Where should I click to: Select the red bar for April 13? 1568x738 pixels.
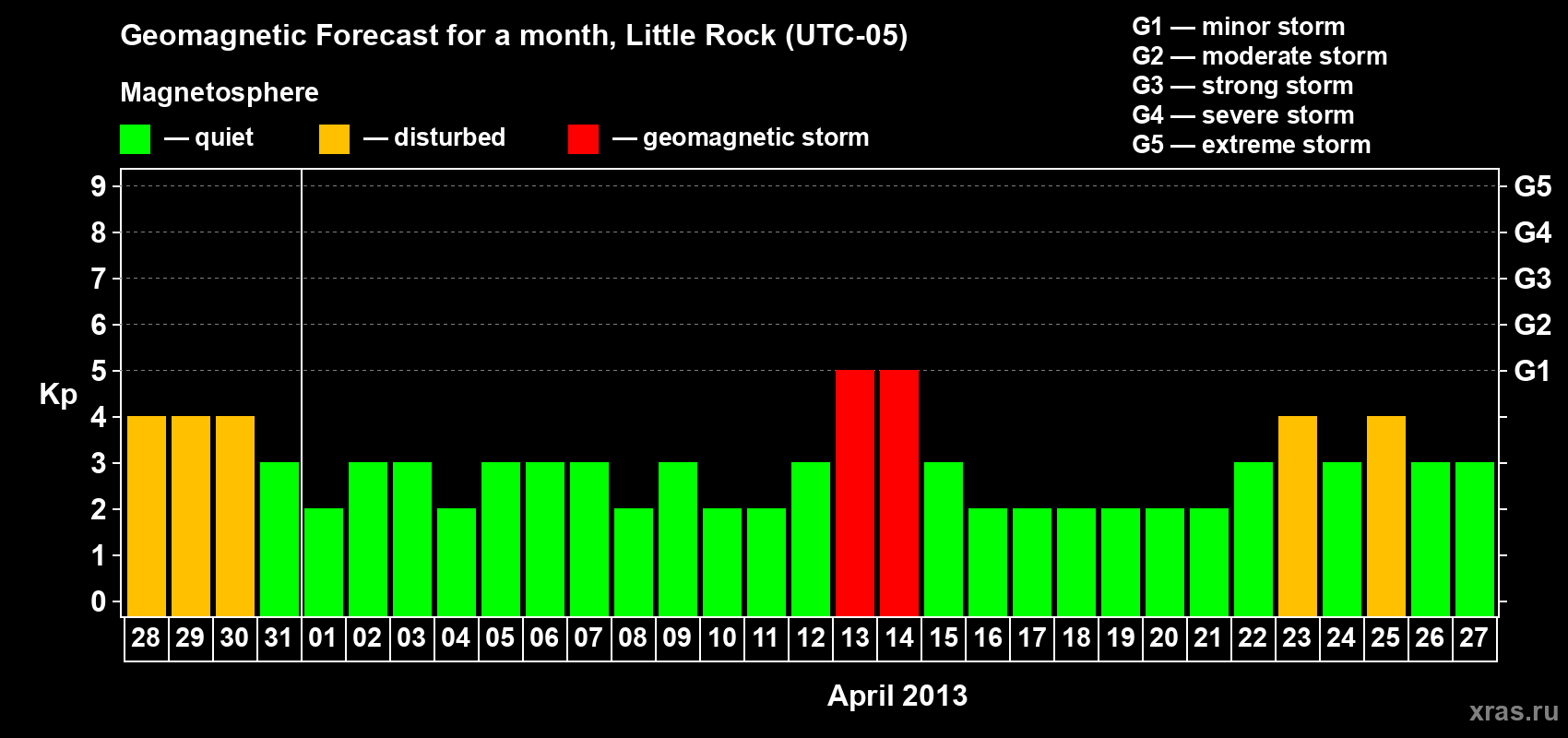click(x=855, y=493)
